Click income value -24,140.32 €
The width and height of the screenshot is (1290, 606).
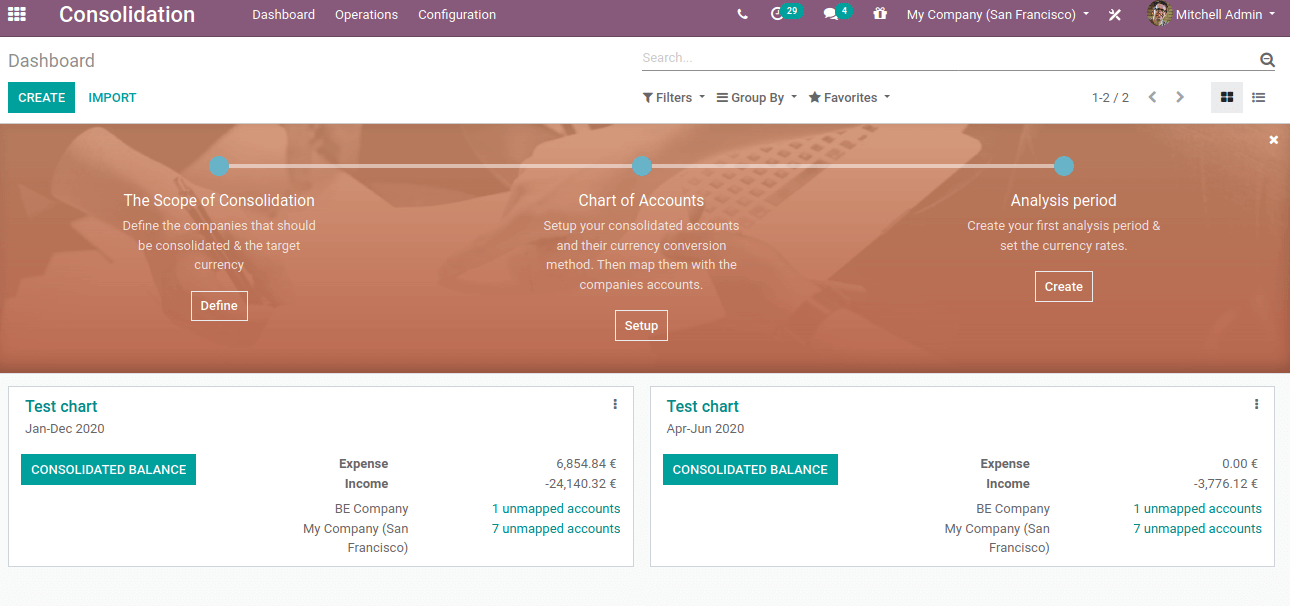580,484
